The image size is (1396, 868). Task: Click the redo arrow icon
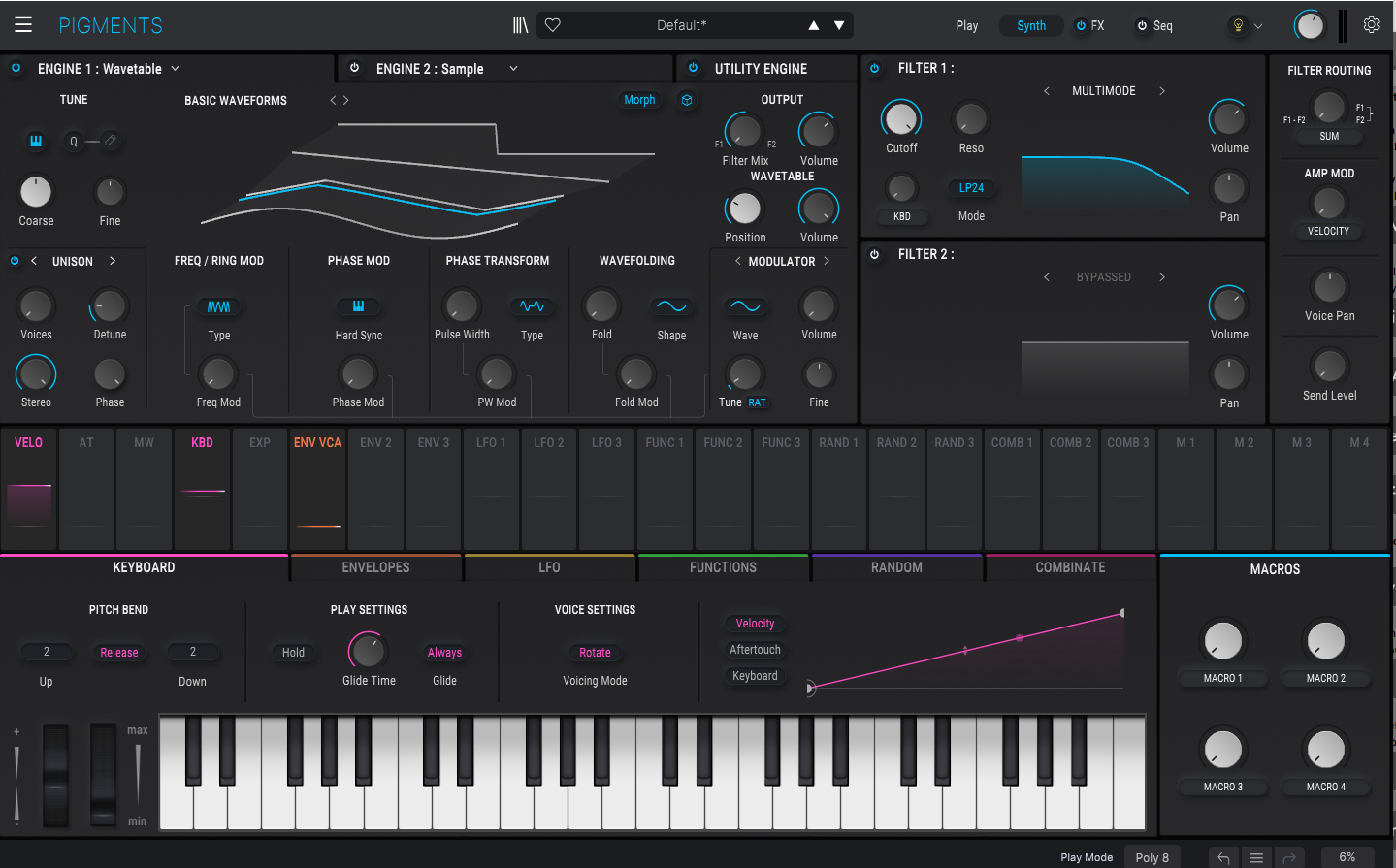click(1289, 857)
